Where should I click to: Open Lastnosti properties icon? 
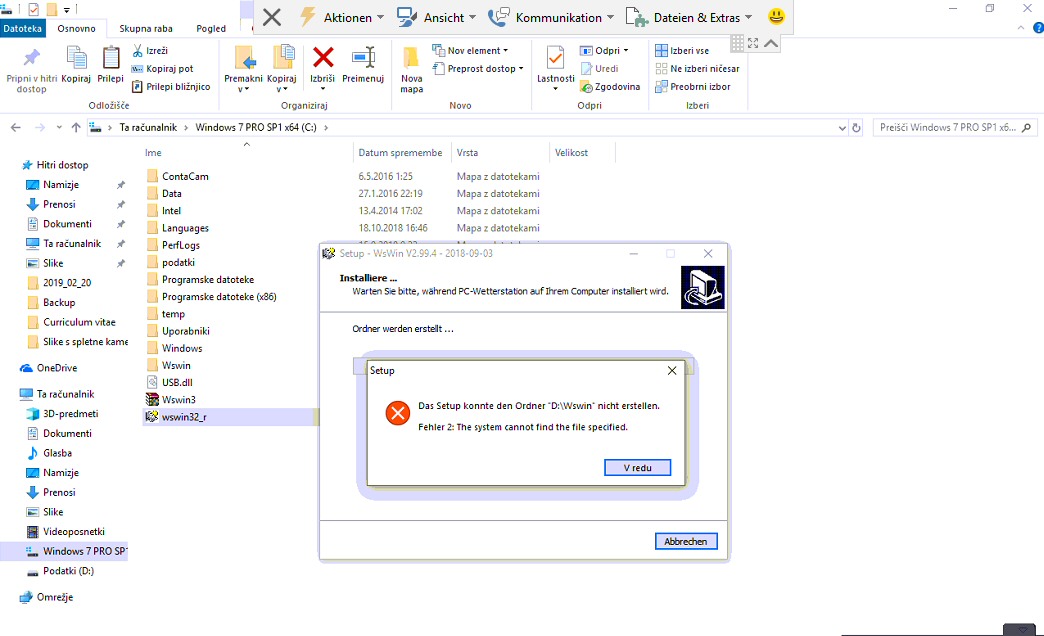(x=555, y=58)
